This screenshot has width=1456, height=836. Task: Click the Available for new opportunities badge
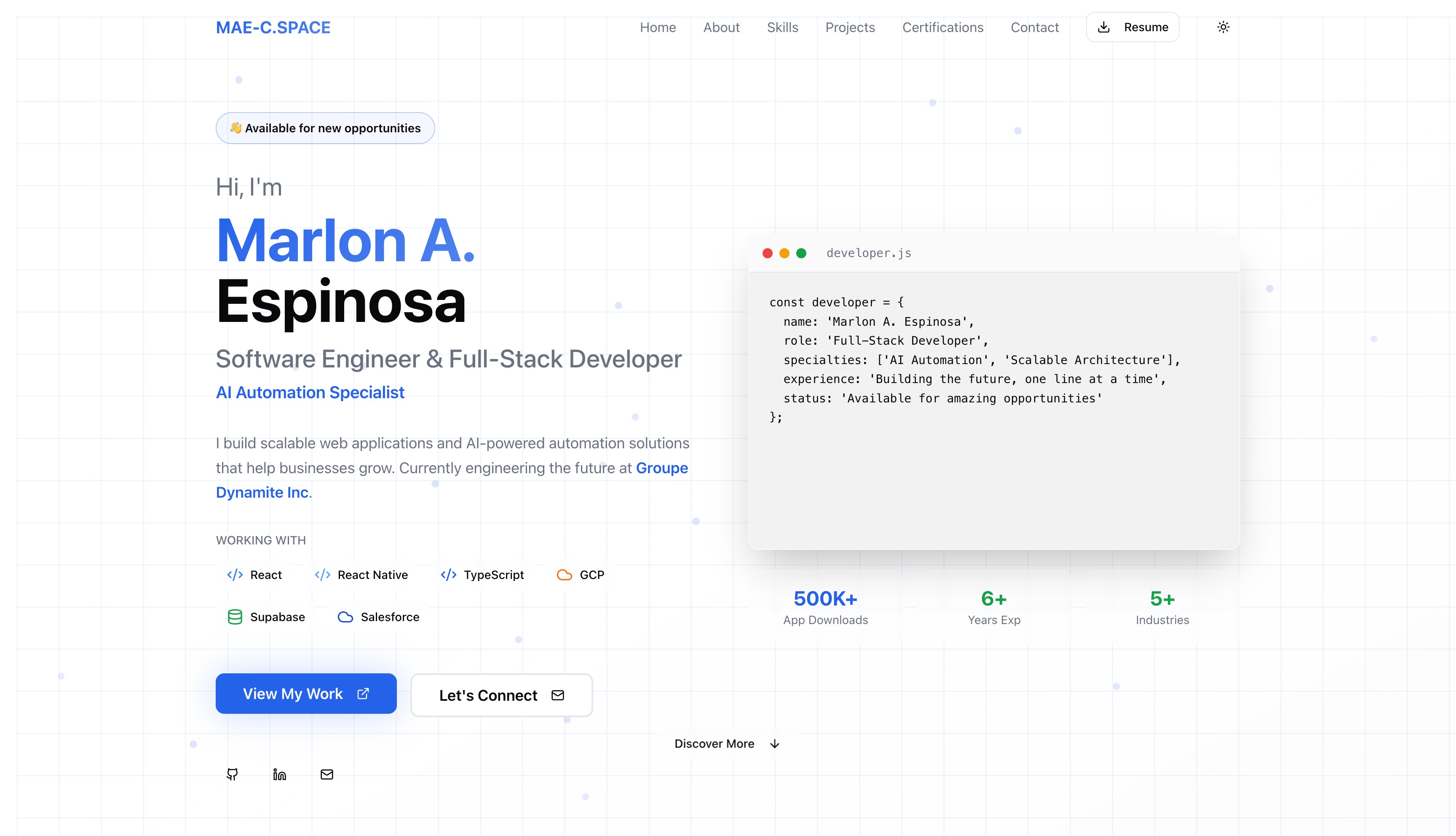[x=325, y=128]
